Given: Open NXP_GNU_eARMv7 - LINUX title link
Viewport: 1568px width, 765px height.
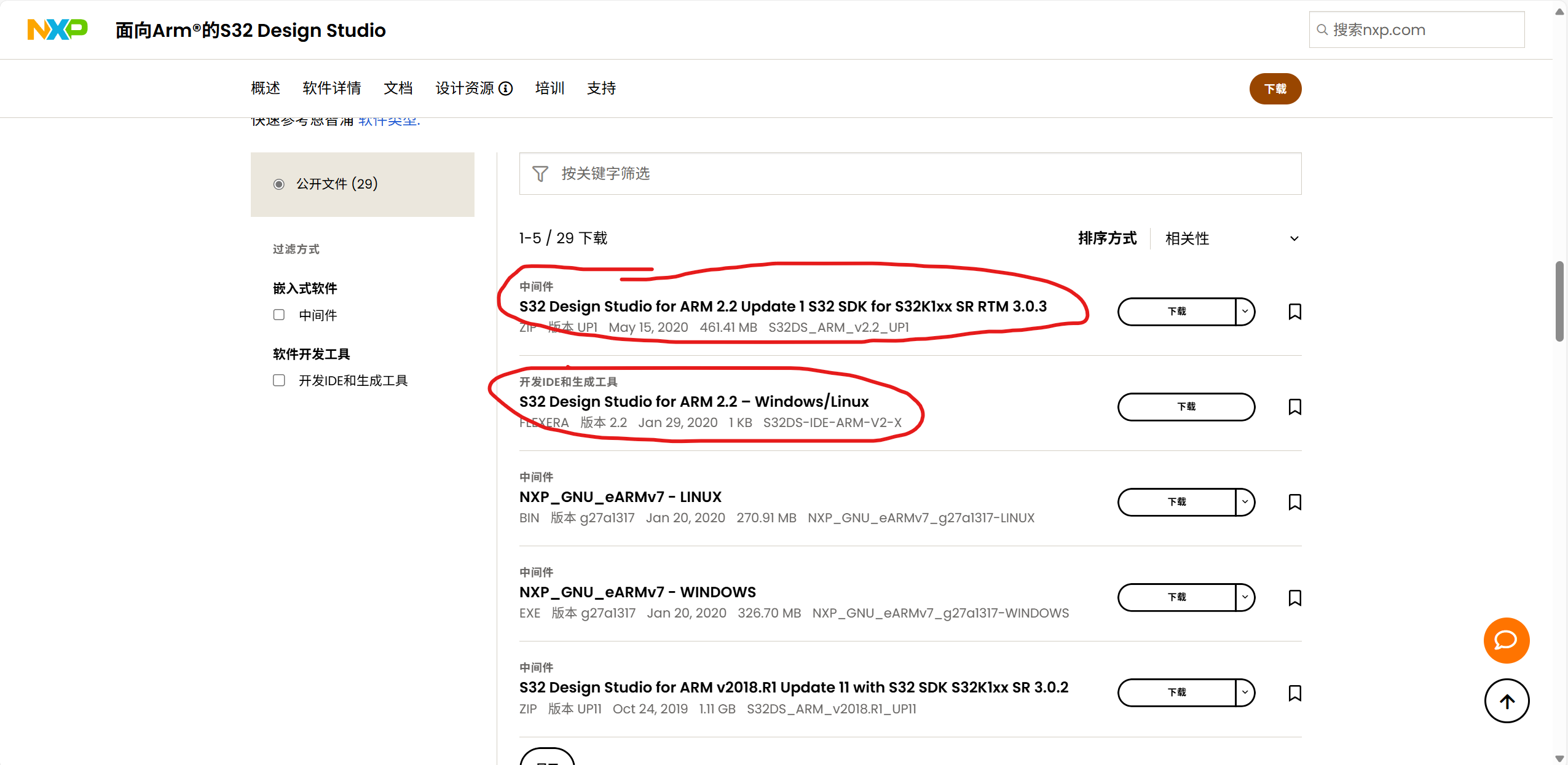Looking at the screenshot, I should 620,497.
